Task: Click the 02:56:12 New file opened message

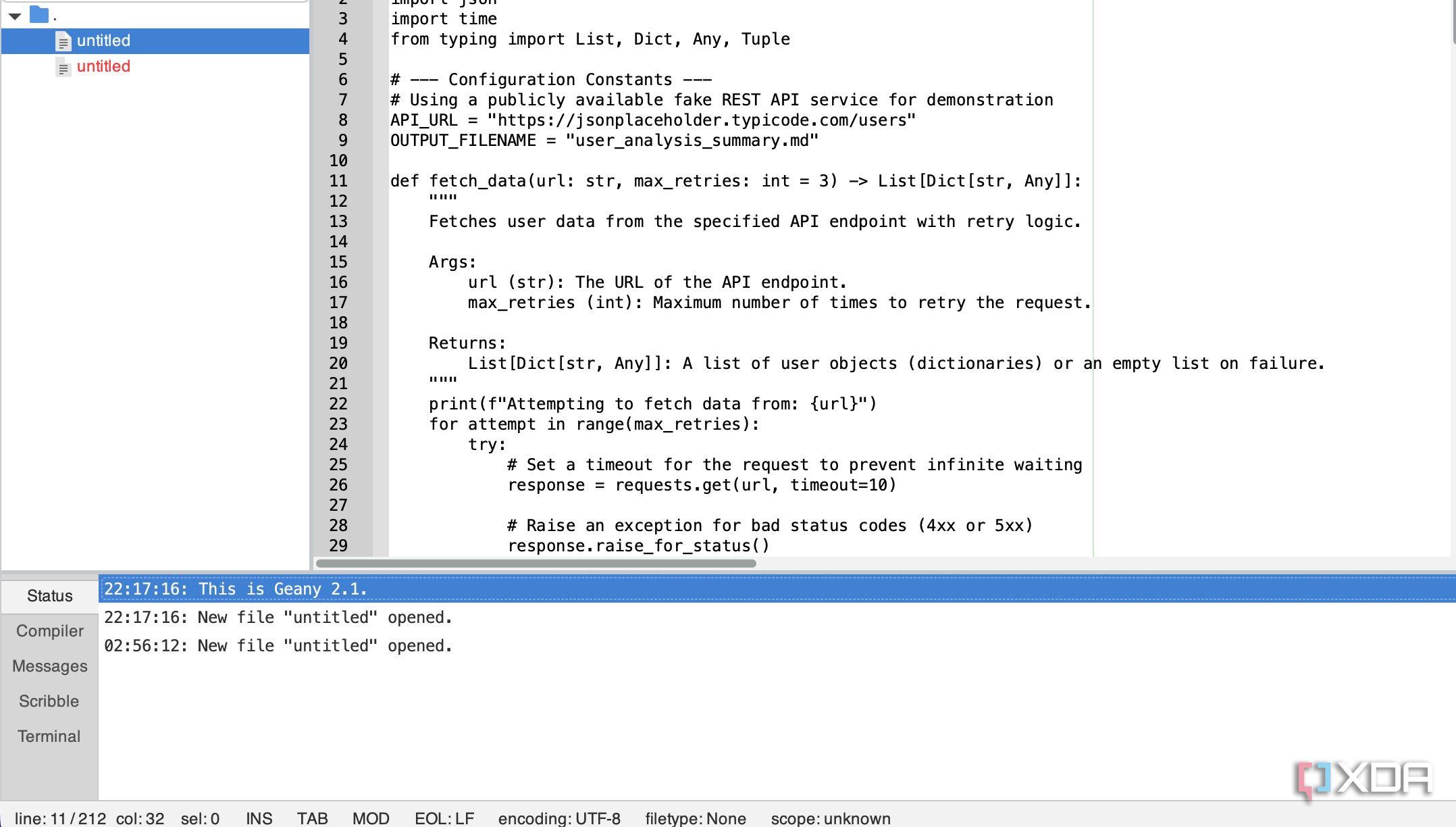Action: (x=278, y=646)
